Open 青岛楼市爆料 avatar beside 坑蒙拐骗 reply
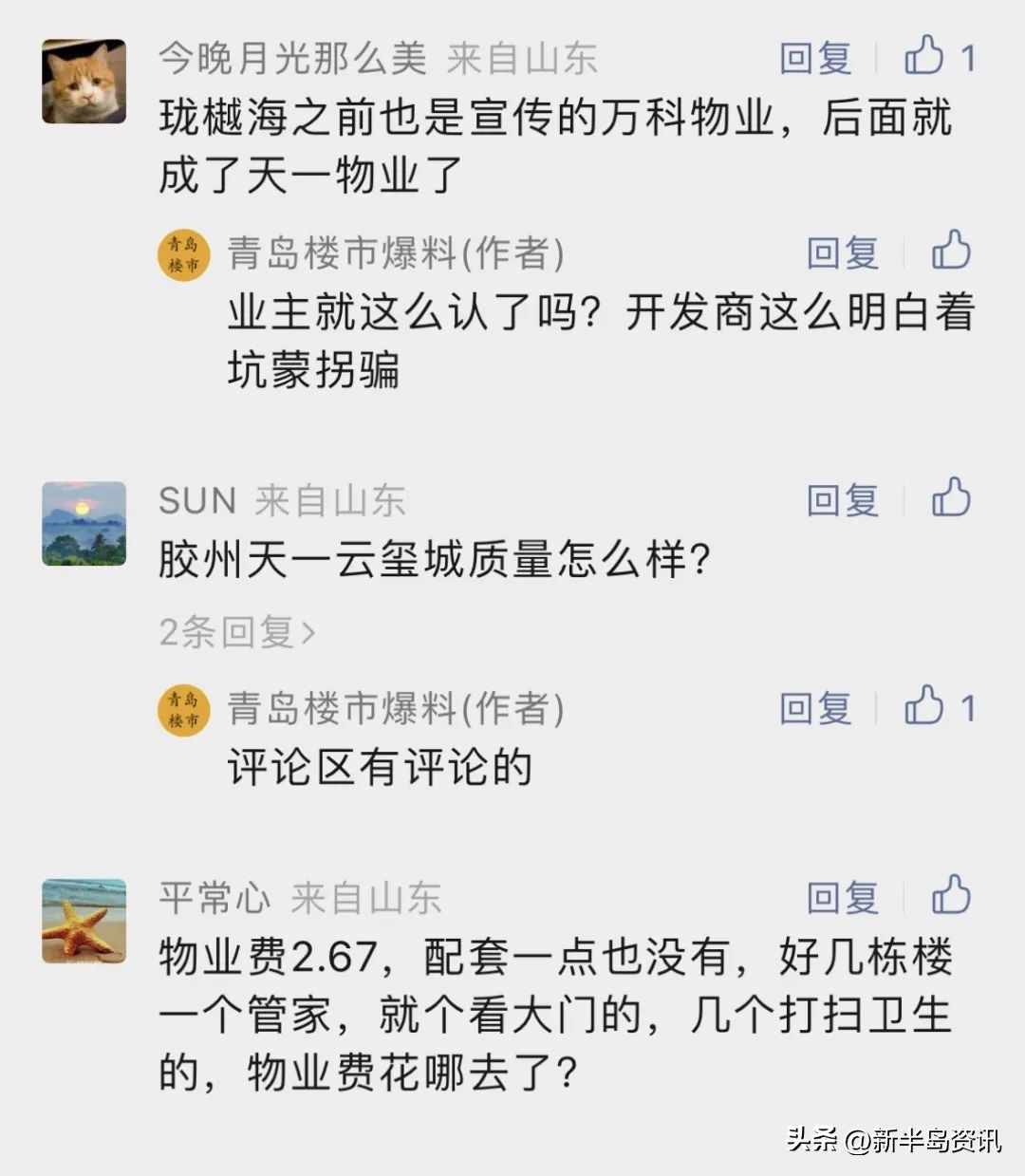The height and width of the screenshot is (1176, 1025). pyautogui.click(x=184, y=255)
